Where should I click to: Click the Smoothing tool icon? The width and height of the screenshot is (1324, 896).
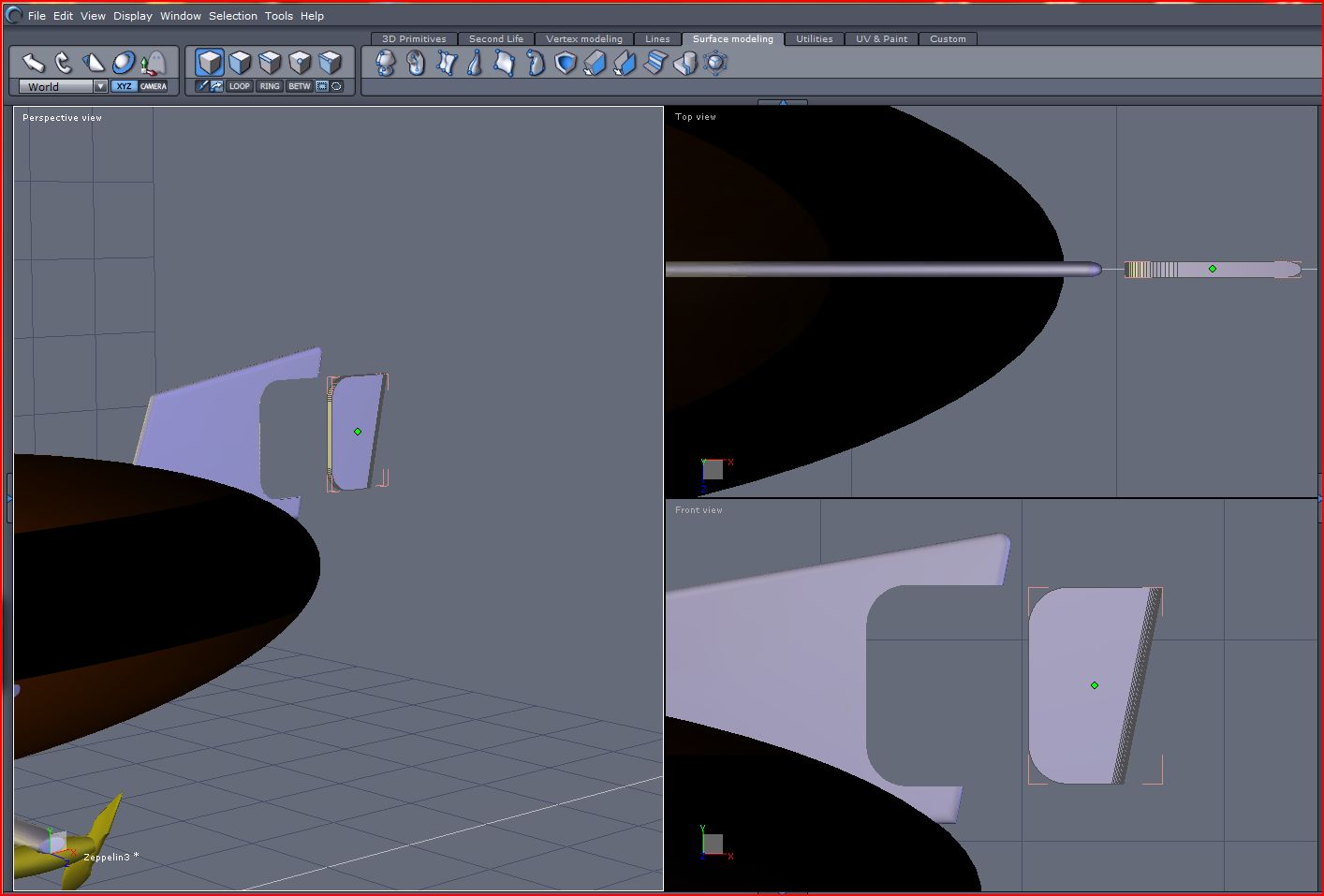(x=716, y=63)
